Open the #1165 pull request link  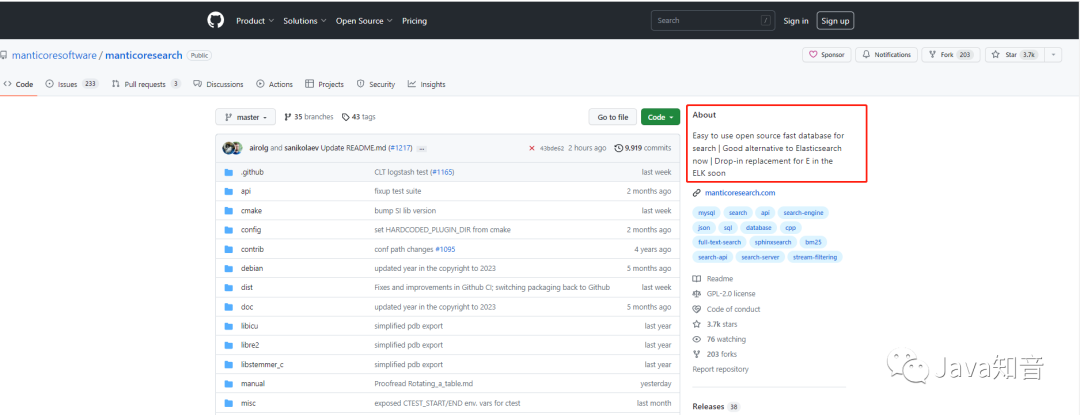click(x=443, y=172)
